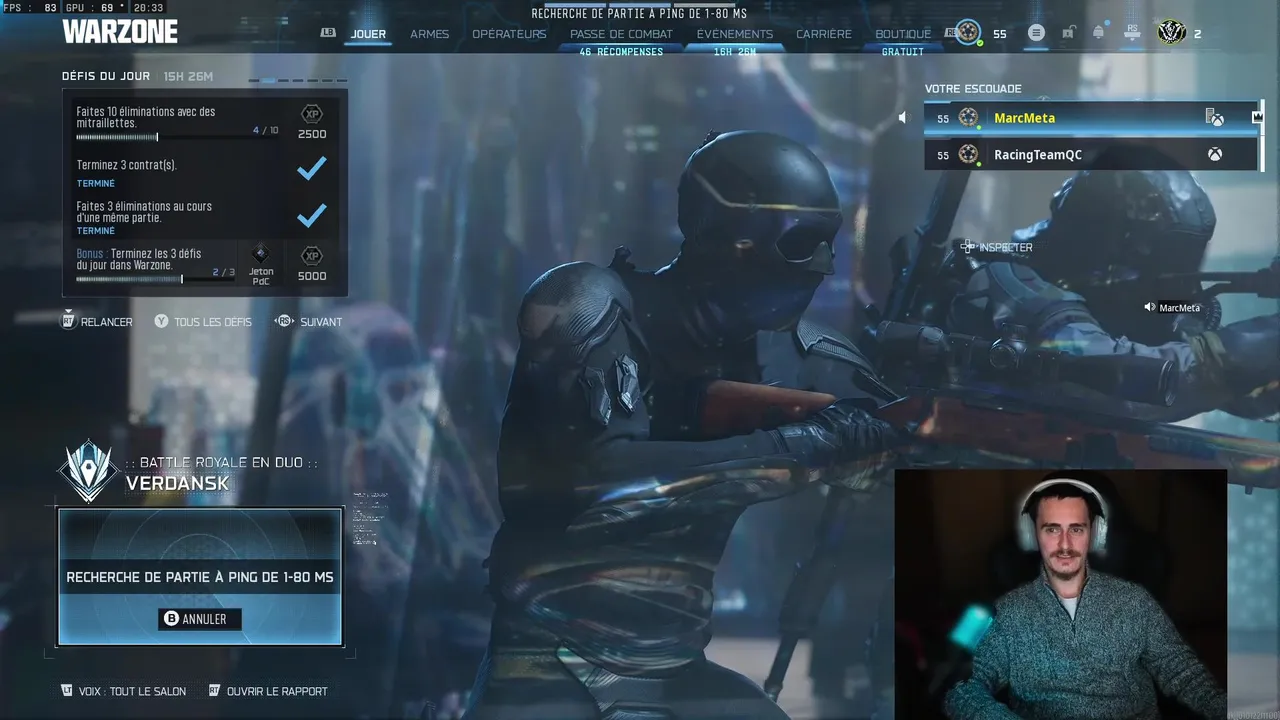Select the 3 eliminations in one match challenge
1280x720 pixels.
(x=205, y=216)
